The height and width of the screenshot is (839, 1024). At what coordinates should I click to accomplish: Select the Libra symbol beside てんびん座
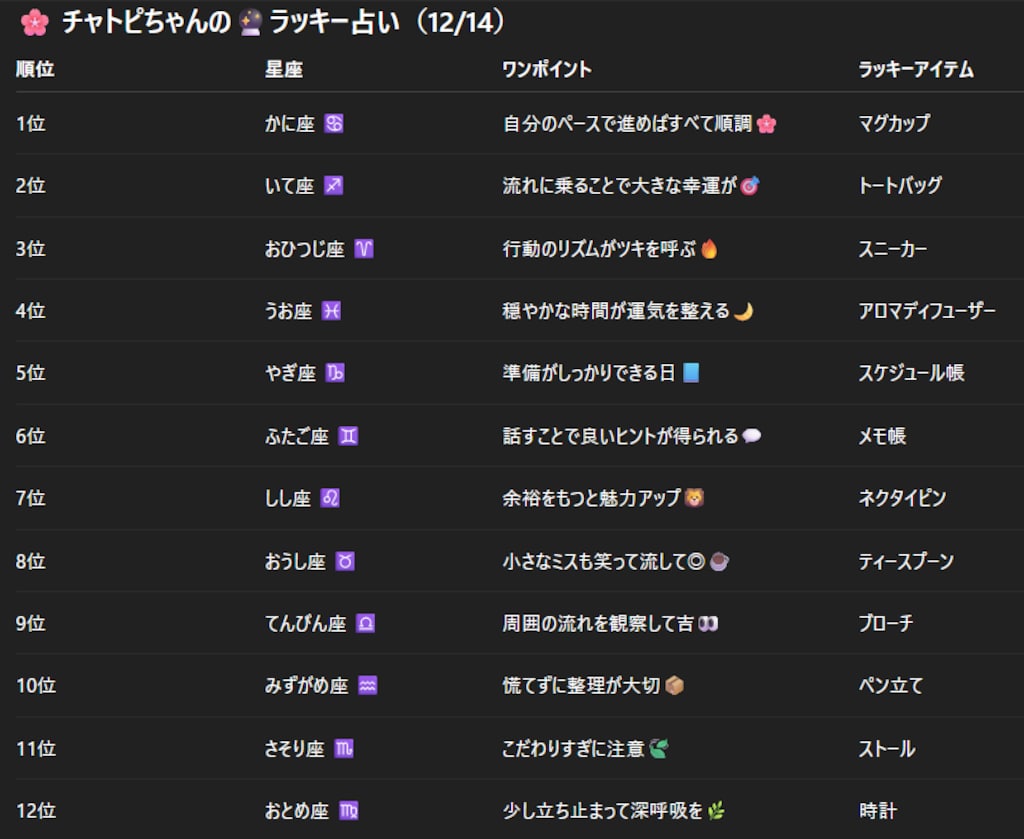366,623
